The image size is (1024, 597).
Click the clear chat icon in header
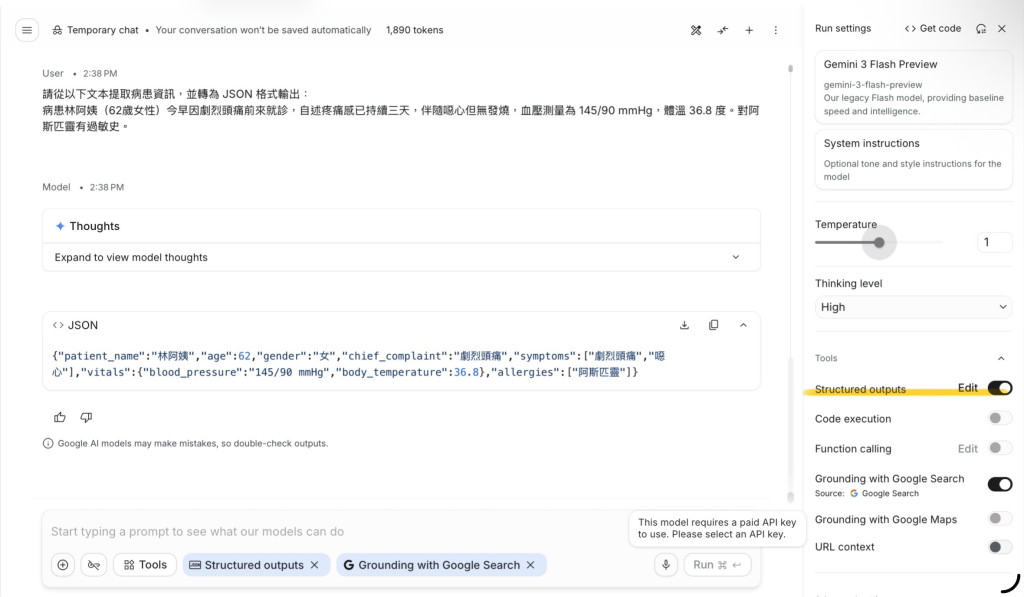(696, 30)
